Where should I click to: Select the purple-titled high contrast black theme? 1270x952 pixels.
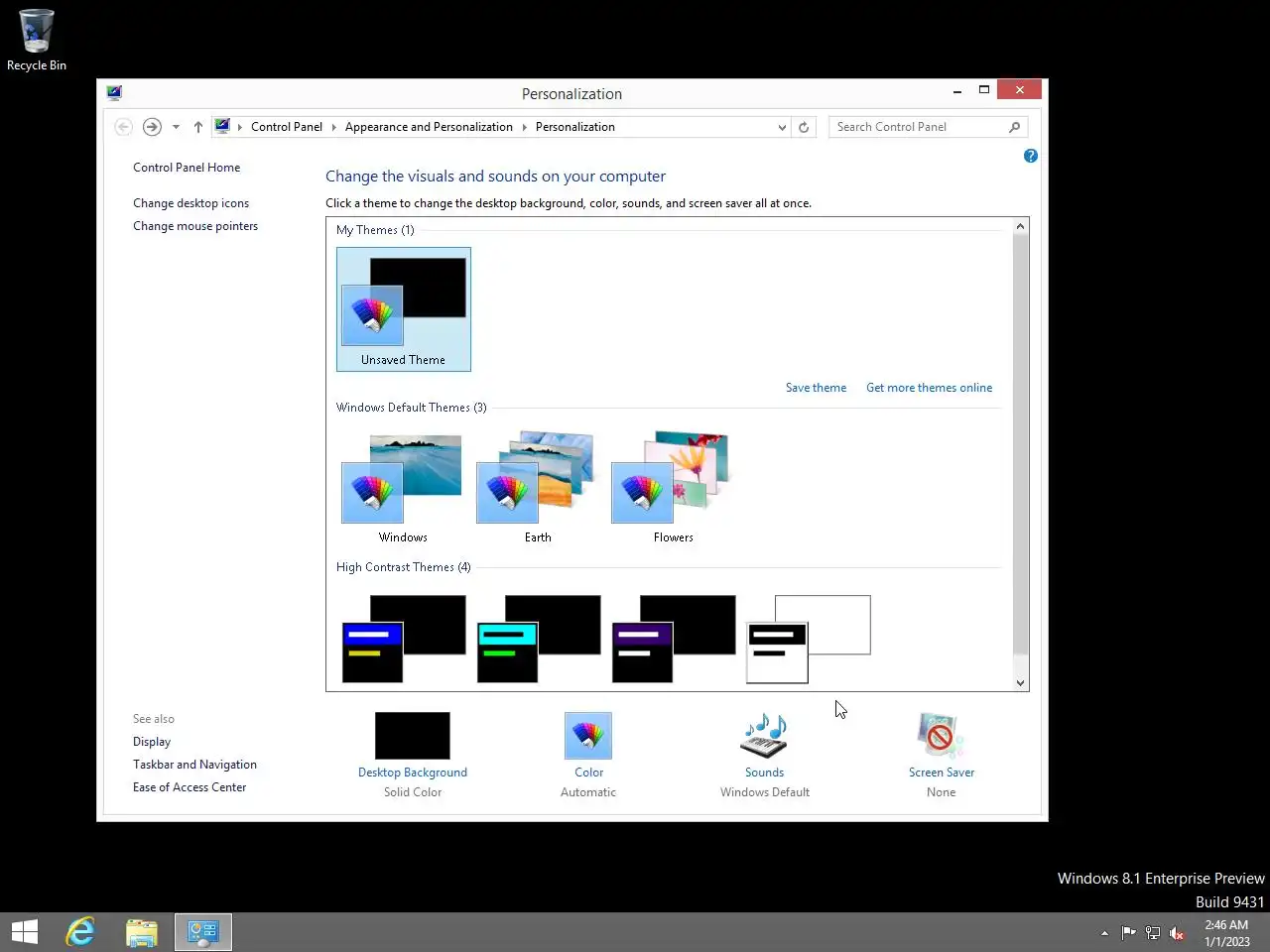(673, 639)
